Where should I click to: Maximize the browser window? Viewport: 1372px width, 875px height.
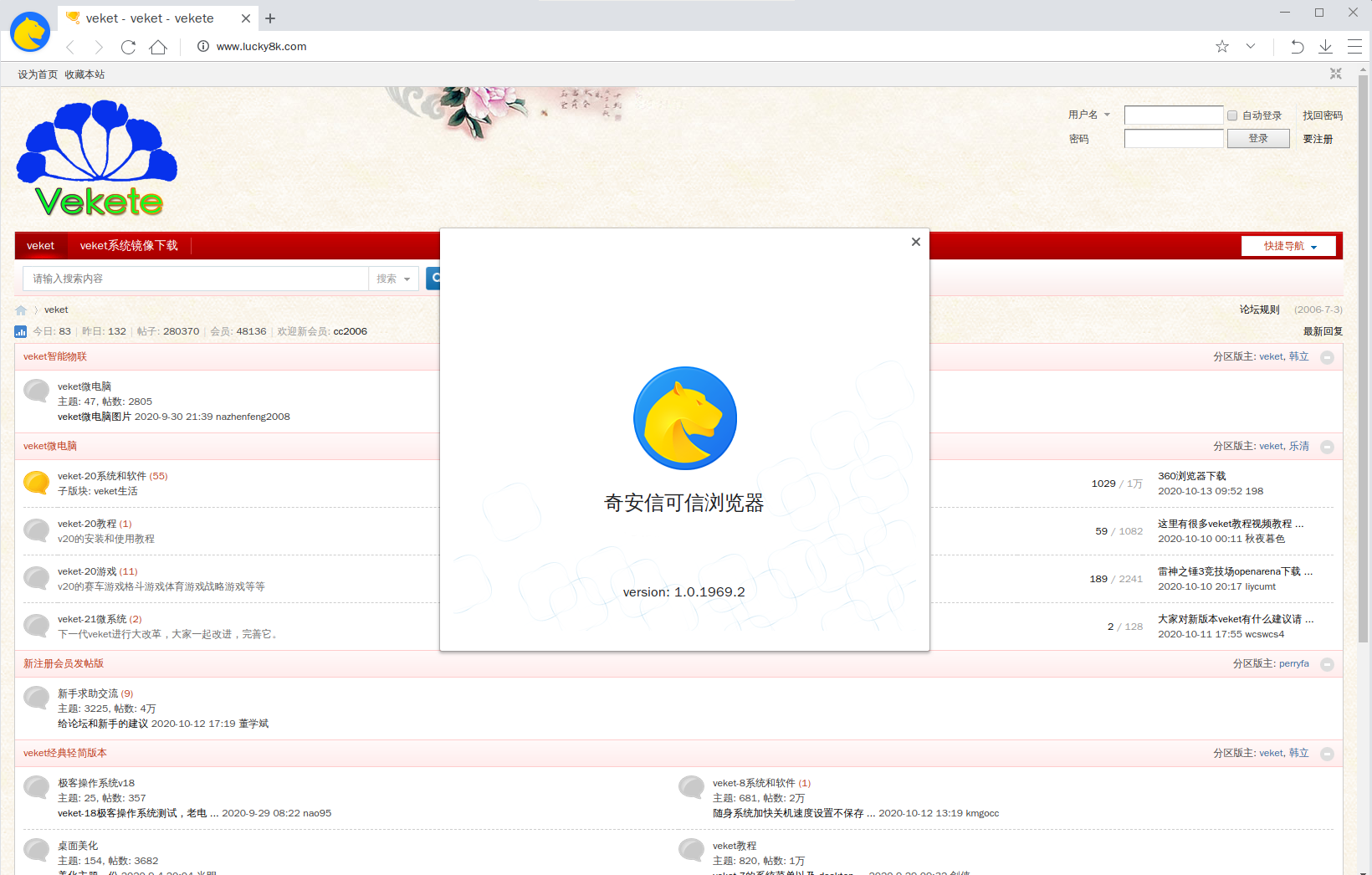[1319, 13]
